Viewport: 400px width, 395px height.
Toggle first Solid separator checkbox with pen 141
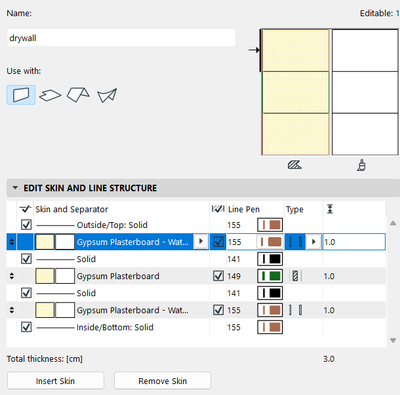point(26,259)
